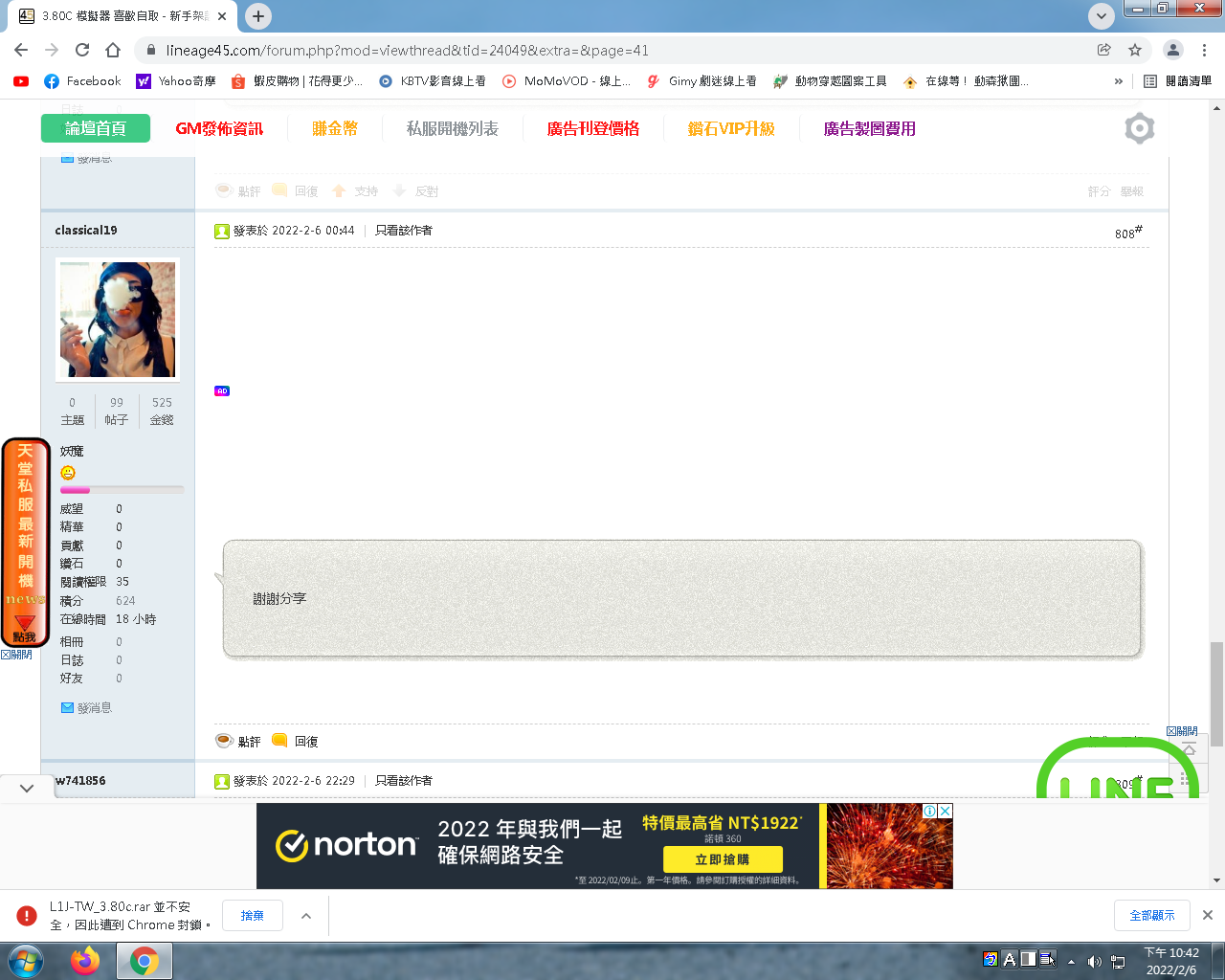Show hidden tray icons arrow
The image size is (1225, 980).
[1071, 961]
